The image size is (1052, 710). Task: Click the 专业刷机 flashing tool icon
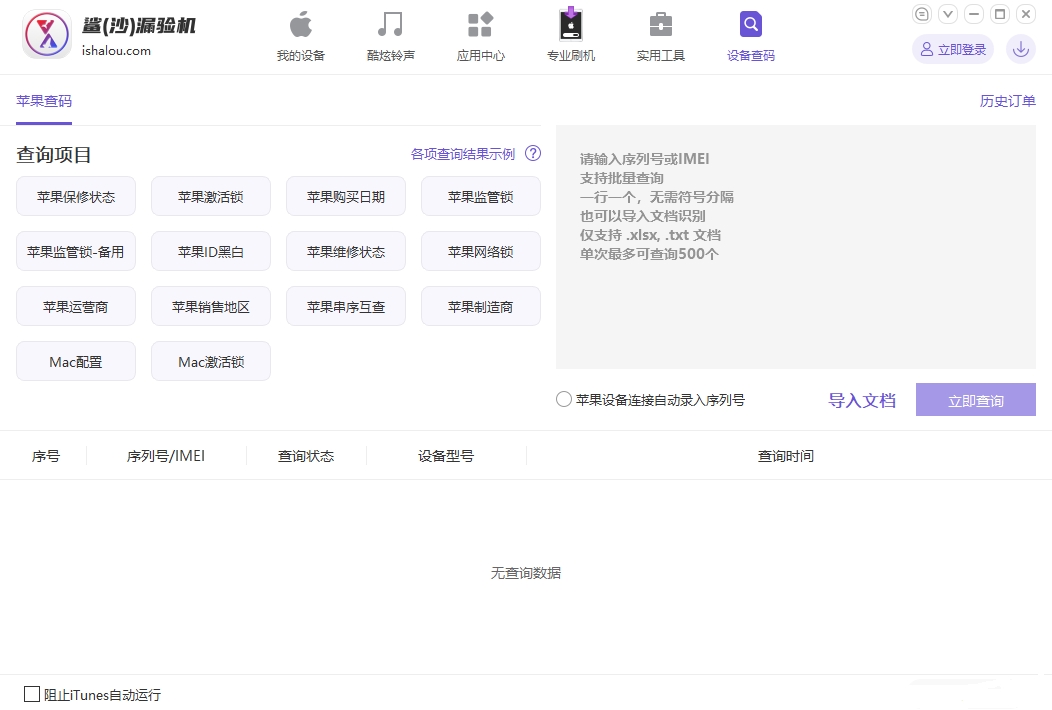[x=570, y=26]
